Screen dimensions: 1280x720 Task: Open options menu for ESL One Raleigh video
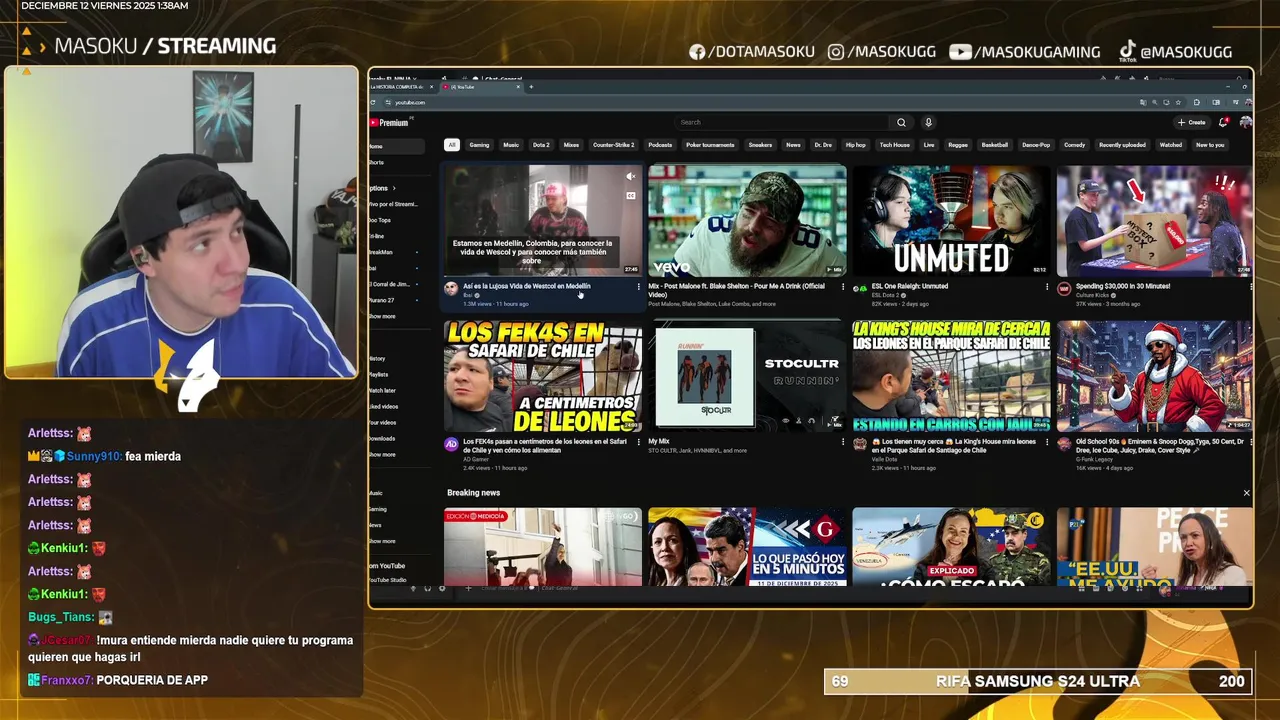tap(1047, 287)
